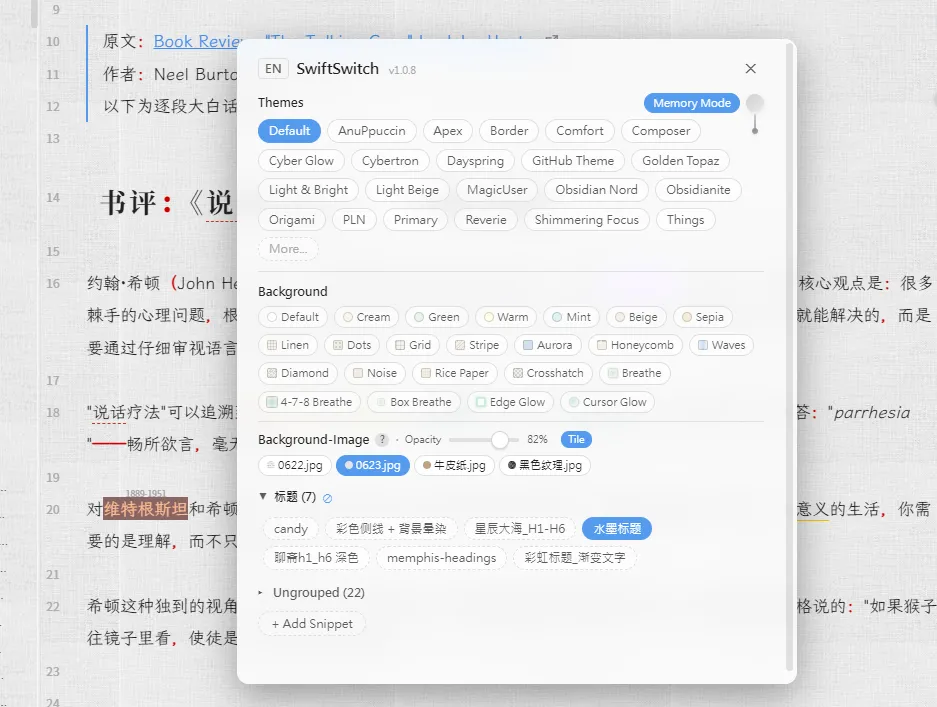
Task: Select the Obsidianite theme
Action: click(x=698, y=190)
